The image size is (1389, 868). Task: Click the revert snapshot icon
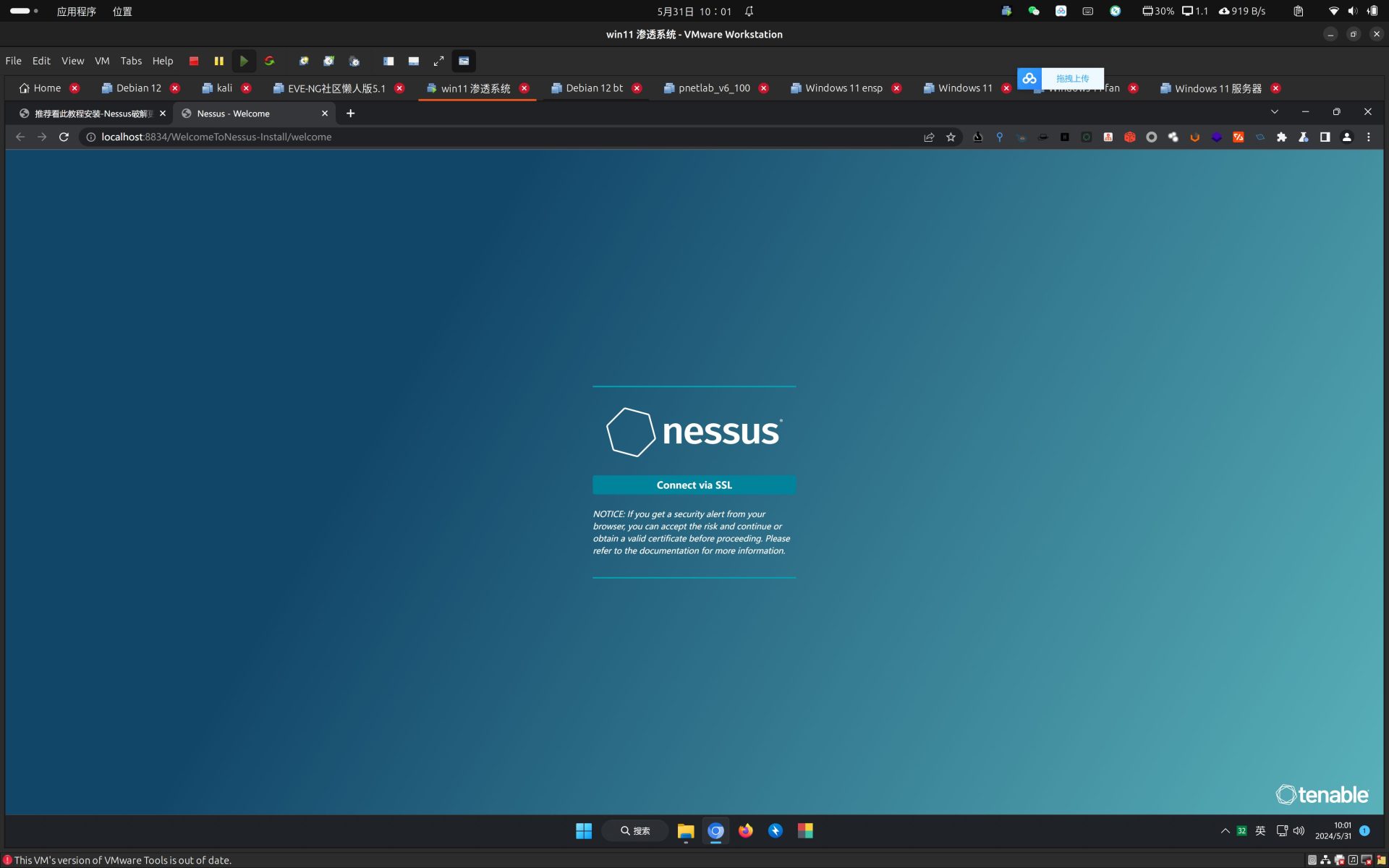click(328, 61)
